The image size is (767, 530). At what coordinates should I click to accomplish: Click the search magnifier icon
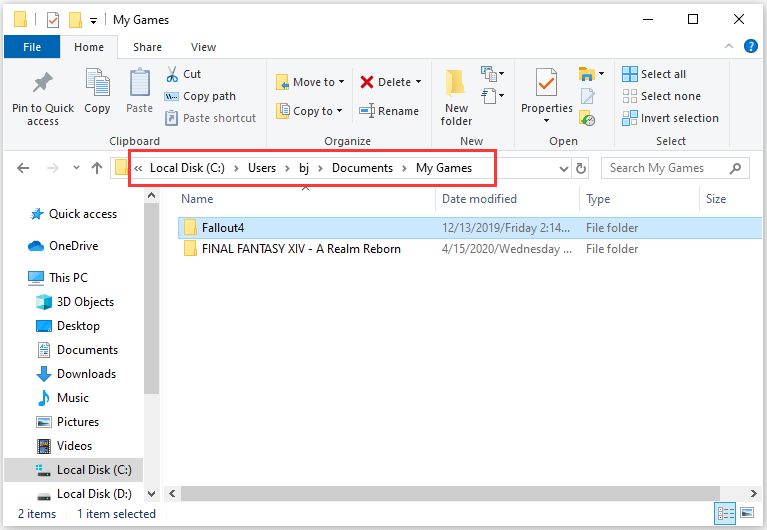tap(735, 168)
